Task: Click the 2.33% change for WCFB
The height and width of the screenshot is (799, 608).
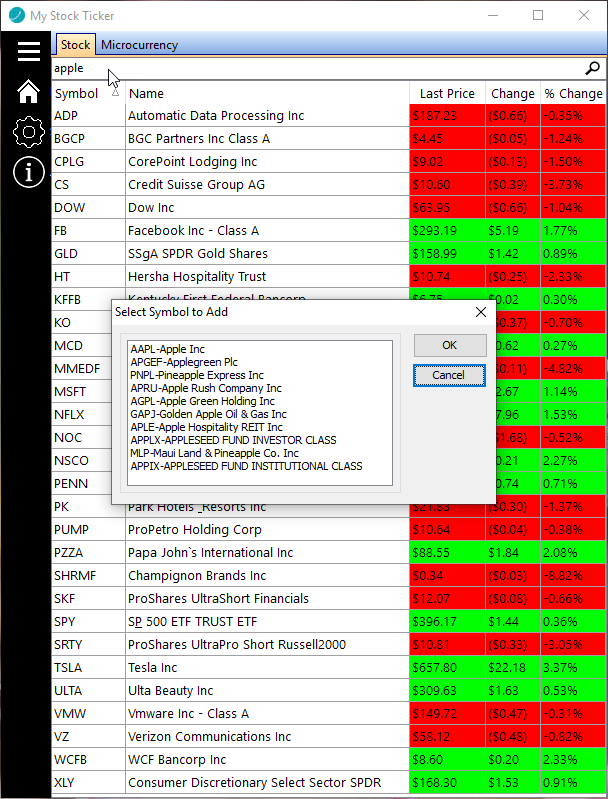Action: point(573,760)
